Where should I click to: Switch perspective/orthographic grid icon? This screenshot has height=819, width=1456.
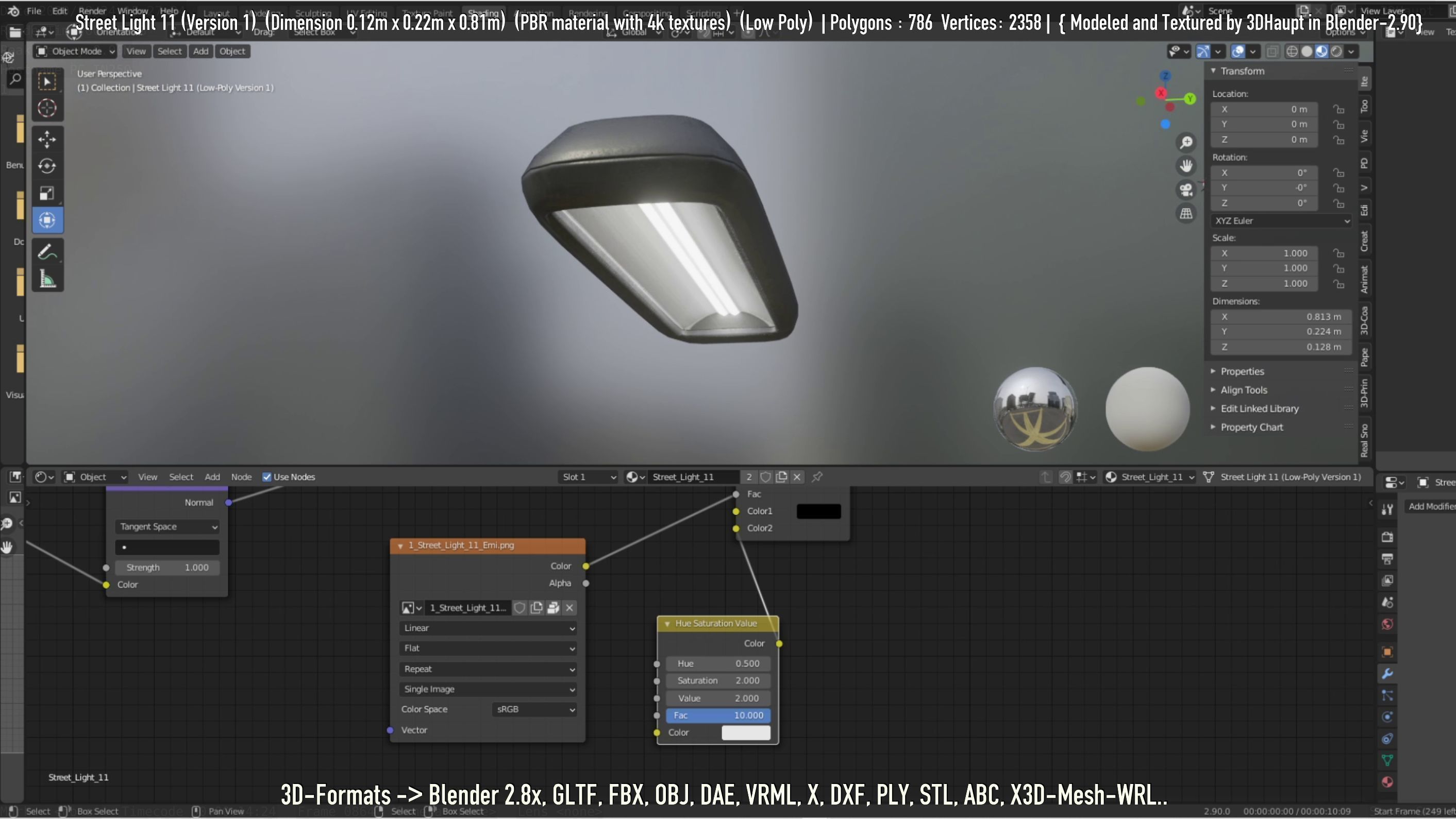pos(1186,213)
